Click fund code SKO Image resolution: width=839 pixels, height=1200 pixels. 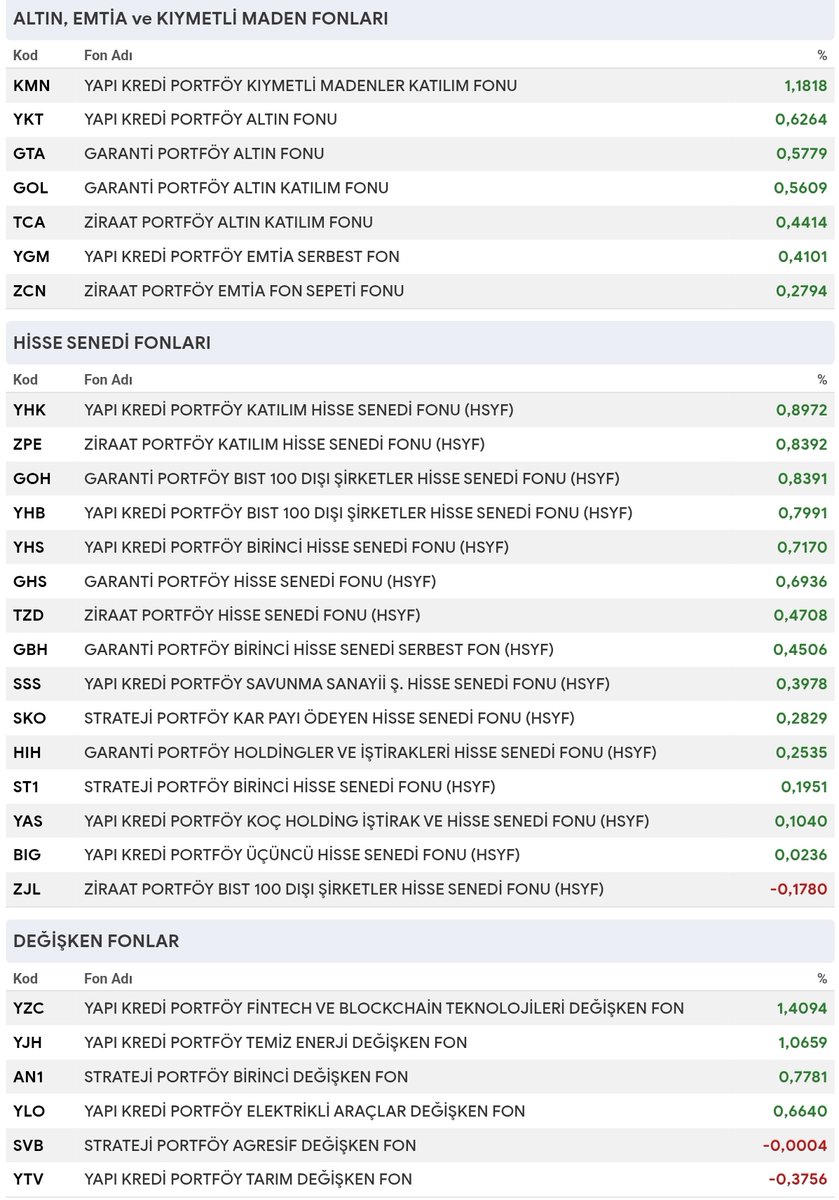pyautogui.click(x=30, y=718)
